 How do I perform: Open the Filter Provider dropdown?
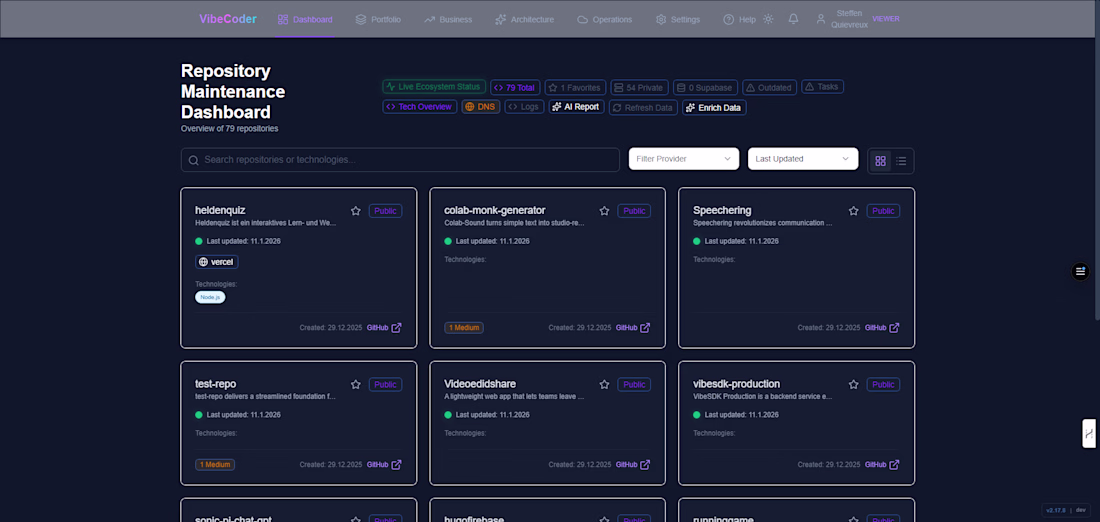(x=683, y=159)
